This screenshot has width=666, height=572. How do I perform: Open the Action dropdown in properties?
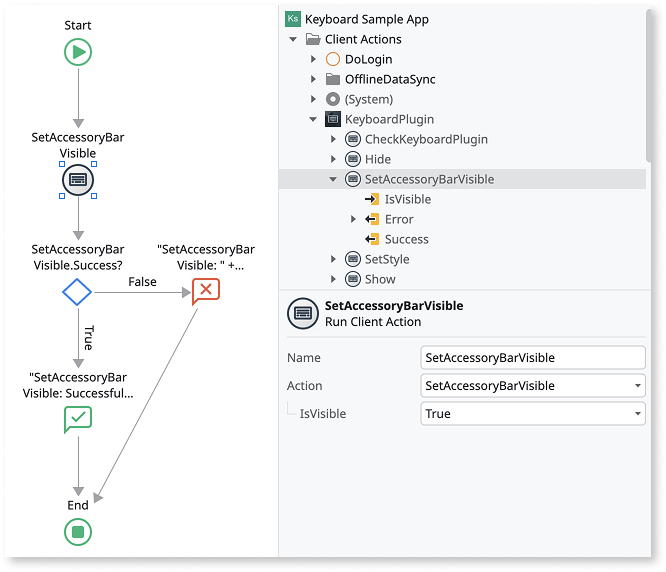point(638,386)
